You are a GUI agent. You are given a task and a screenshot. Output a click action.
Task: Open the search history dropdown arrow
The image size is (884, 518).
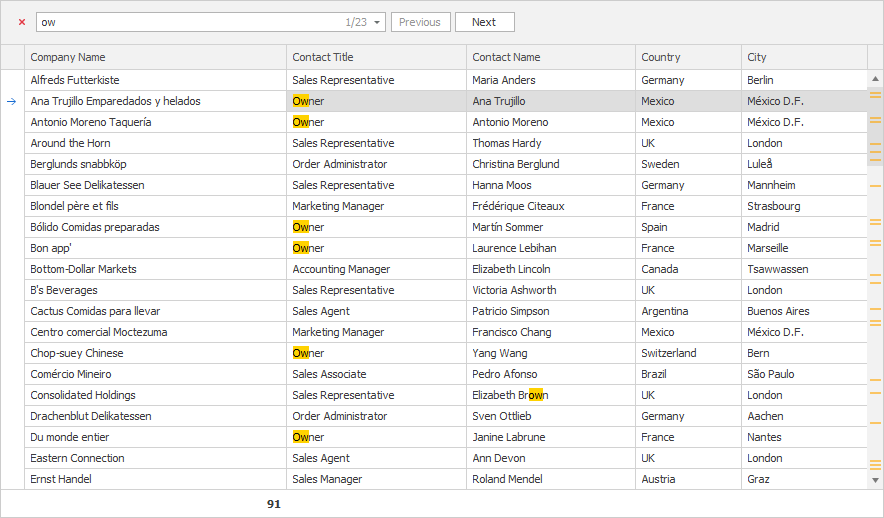(x=377, y=22)
